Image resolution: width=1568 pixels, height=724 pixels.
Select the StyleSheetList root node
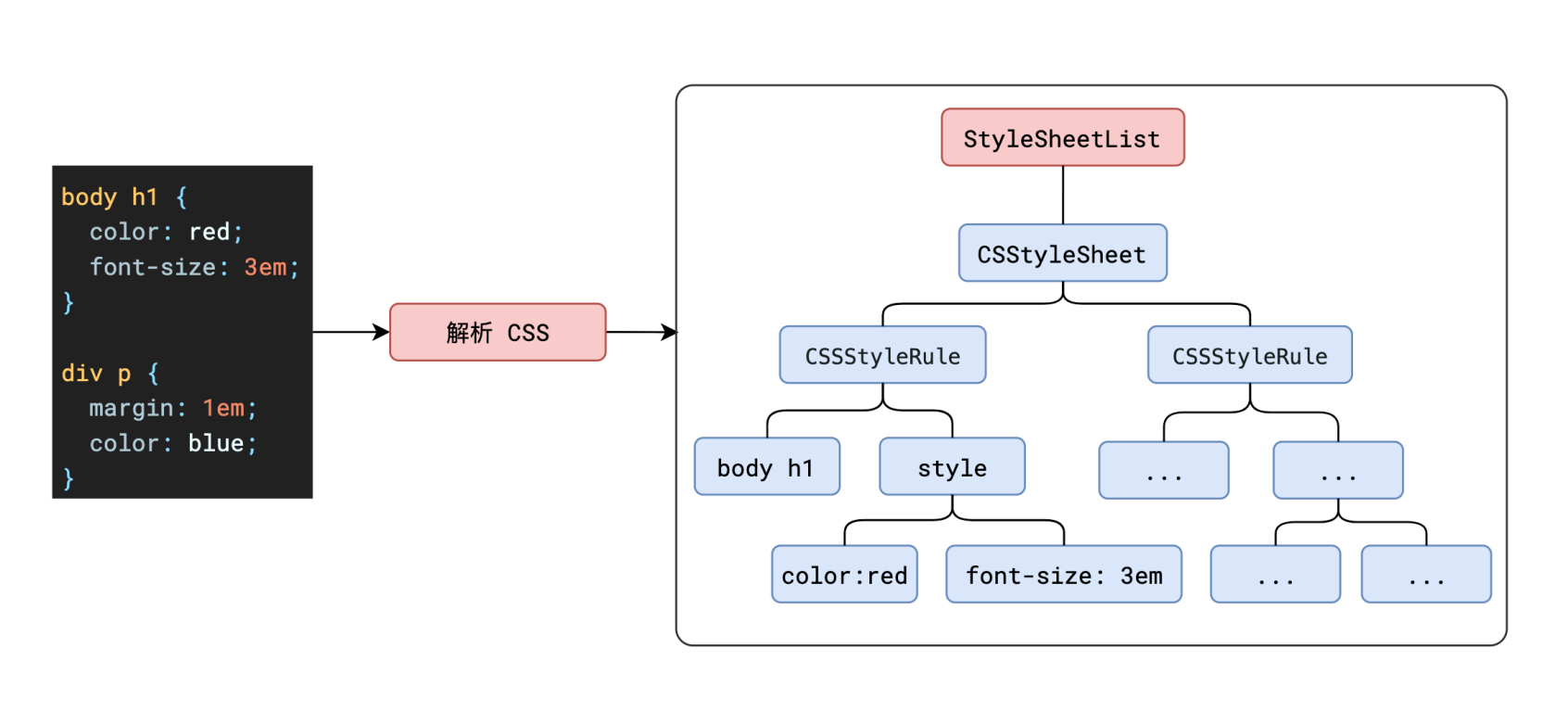coord(1062,138)
